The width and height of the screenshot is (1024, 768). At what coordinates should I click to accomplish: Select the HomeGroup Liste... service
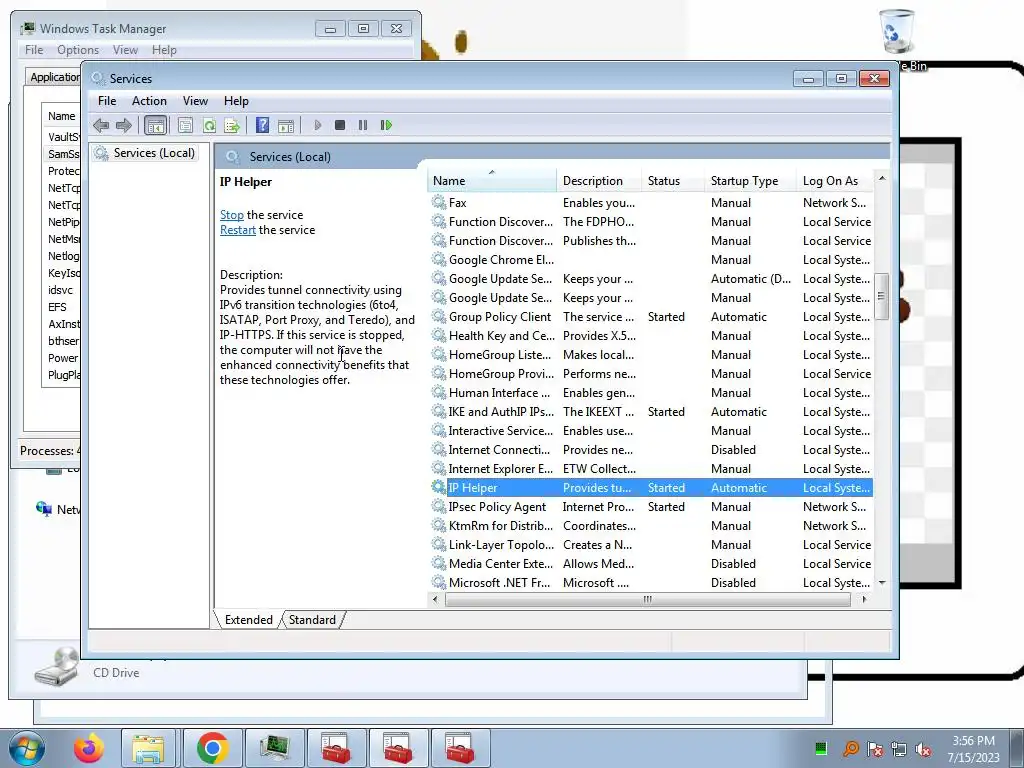pyautogui.click(x=651, y=355)
